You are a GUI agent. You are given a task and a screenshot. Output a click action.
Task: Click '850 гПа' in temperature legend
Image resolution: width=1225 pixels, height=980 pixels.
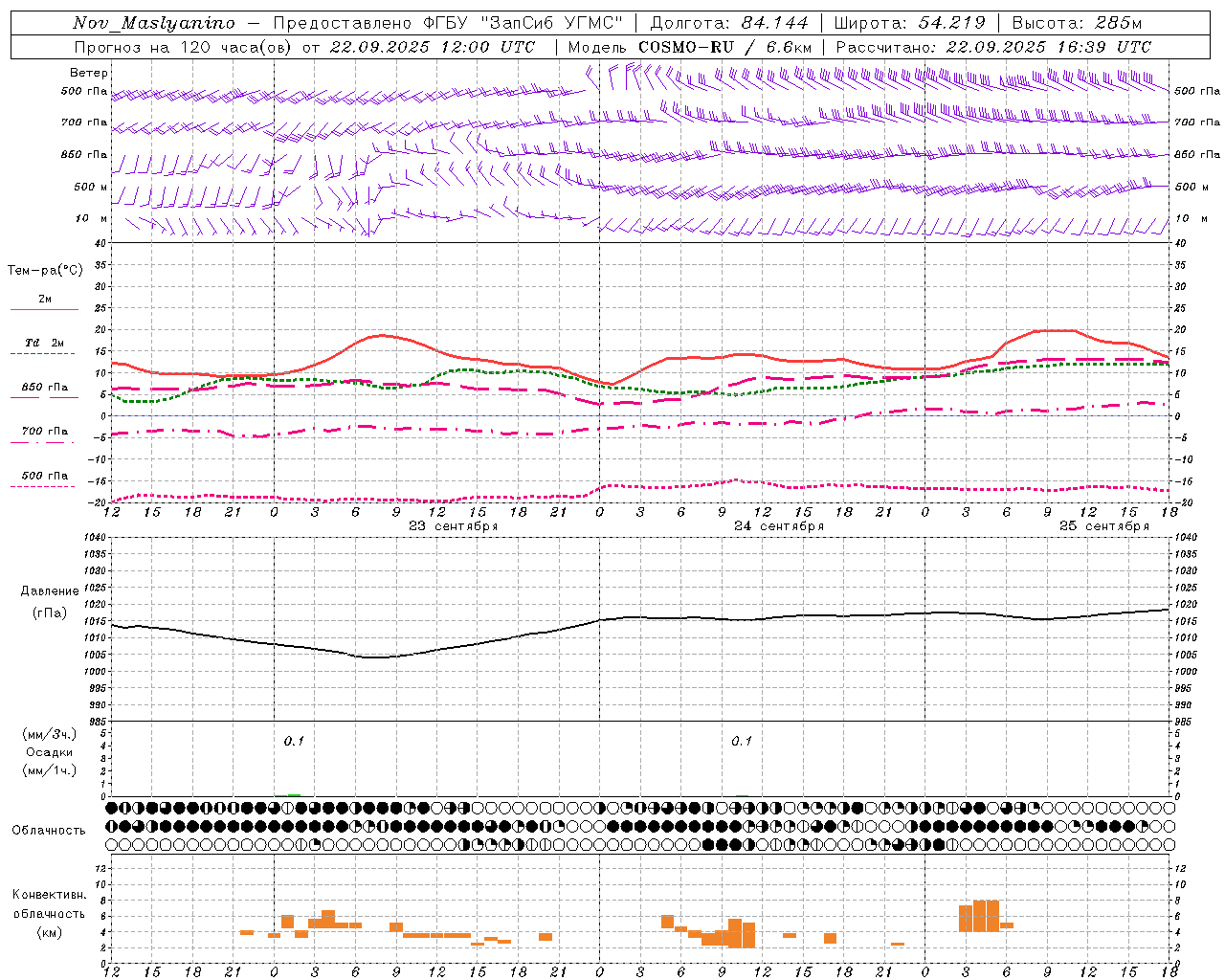click(x=45, y=388)
